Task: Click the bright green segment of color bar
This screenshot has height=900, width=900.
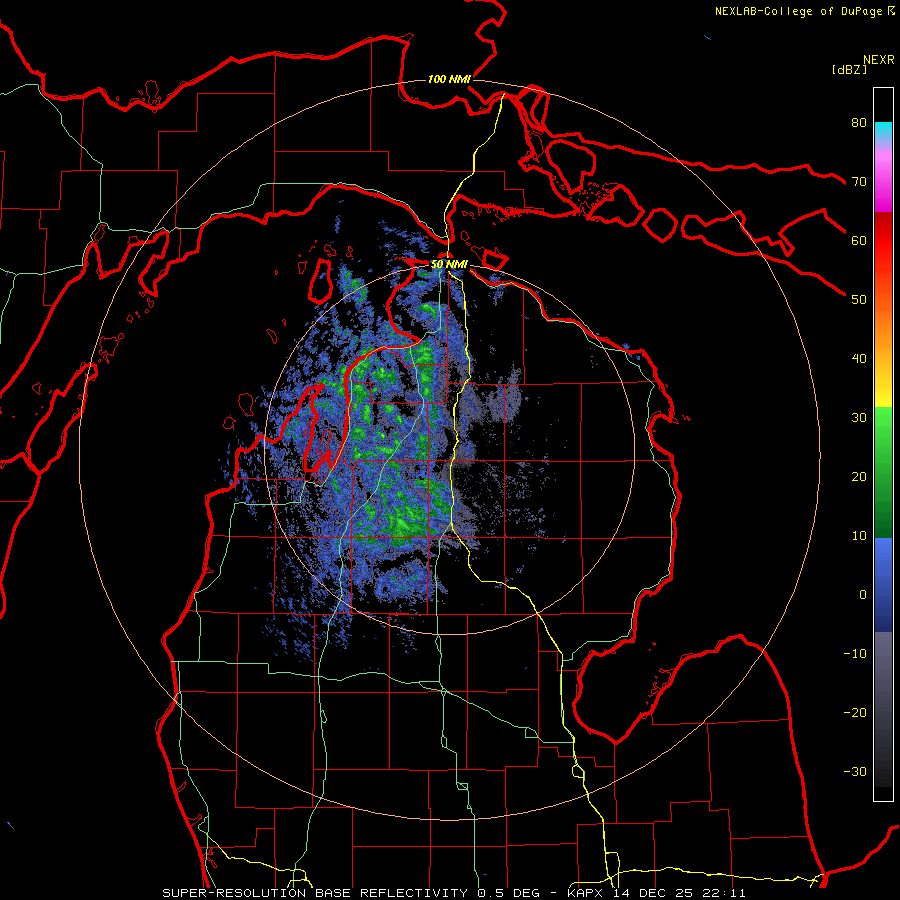Action: point(883,425)
